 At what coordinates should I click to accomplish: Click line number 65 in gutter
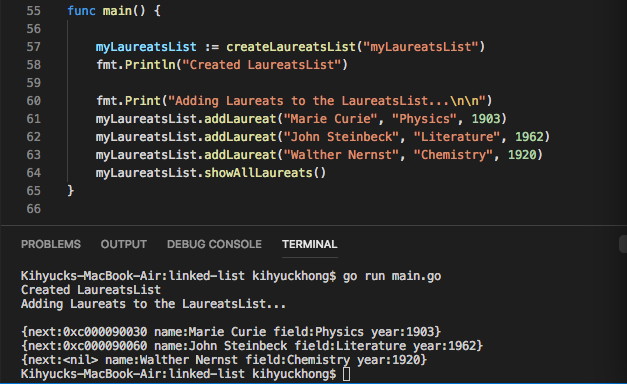(34, 191)
